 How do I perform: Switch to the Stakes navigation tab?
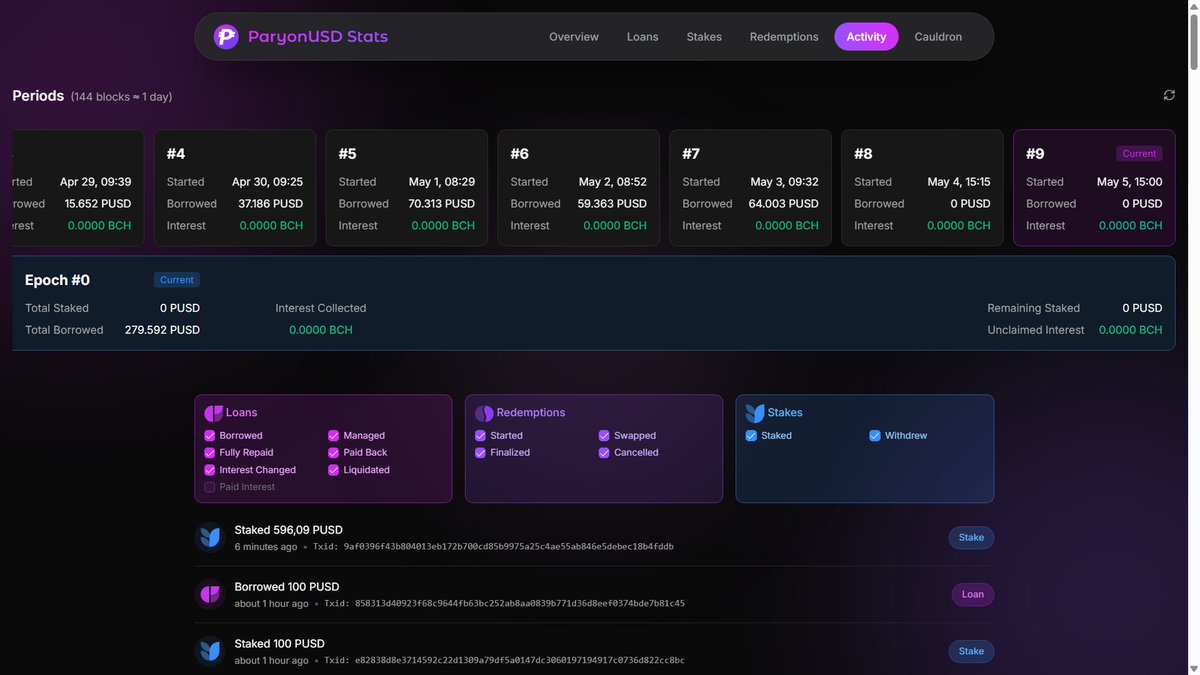point(704,37)
